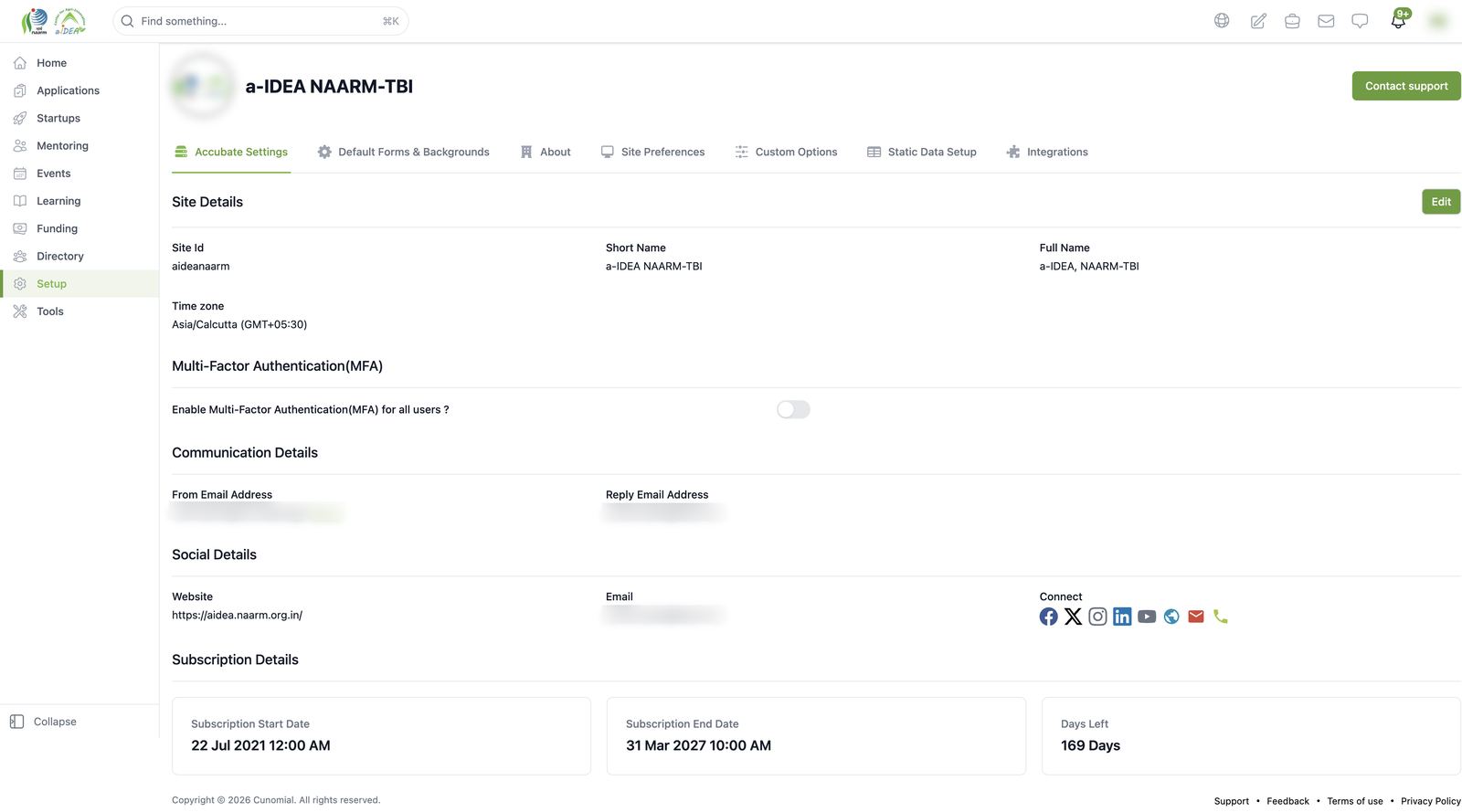Click the user avatar in top right corner
The width and height of the screenshot is (1462, 812).
(1438, 21)
